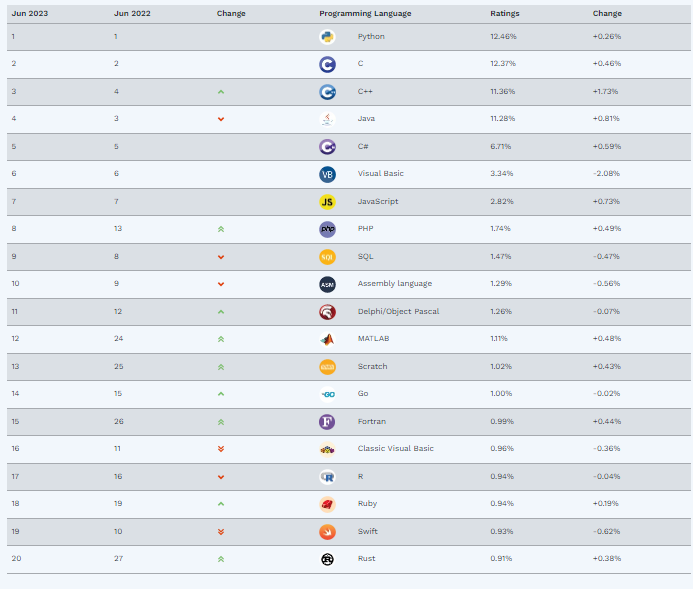Click the green up arrow beside C++
Screen dimensions: 693x589
click(x=221, y=92)
